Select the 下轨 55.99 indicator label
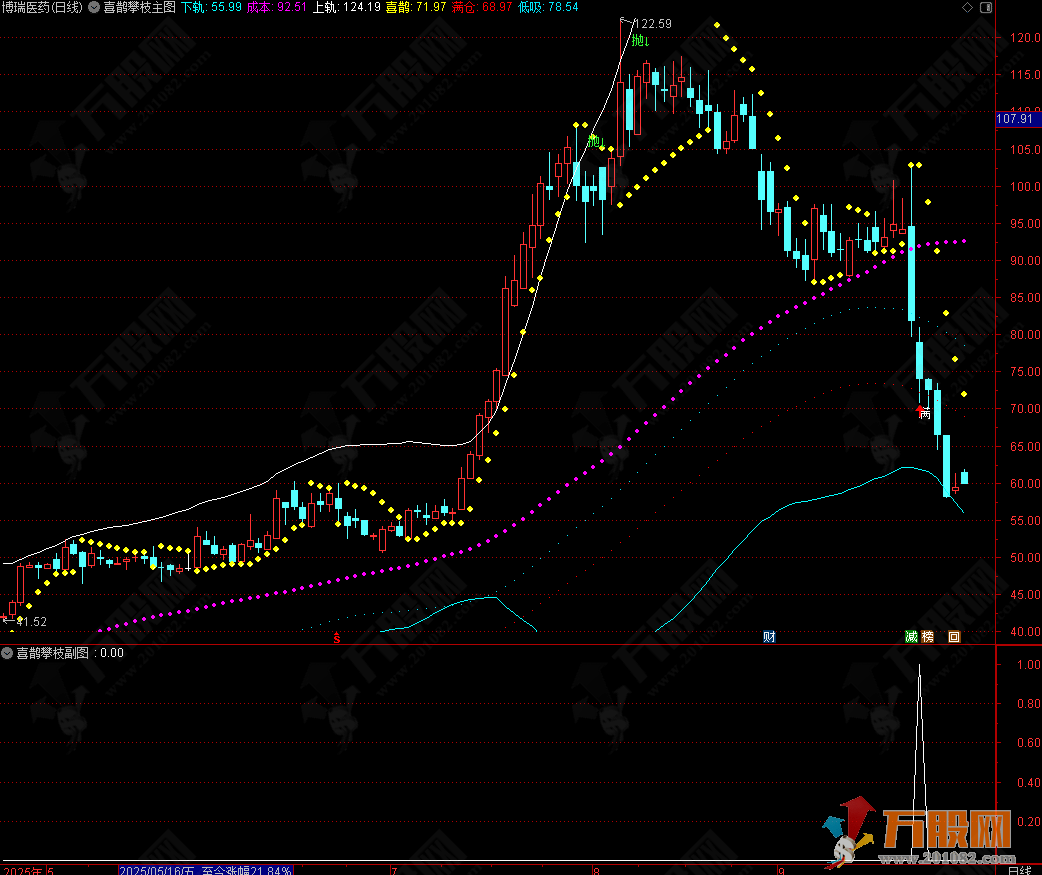Viewport: 1042px width, 875px height. (211, 7)
